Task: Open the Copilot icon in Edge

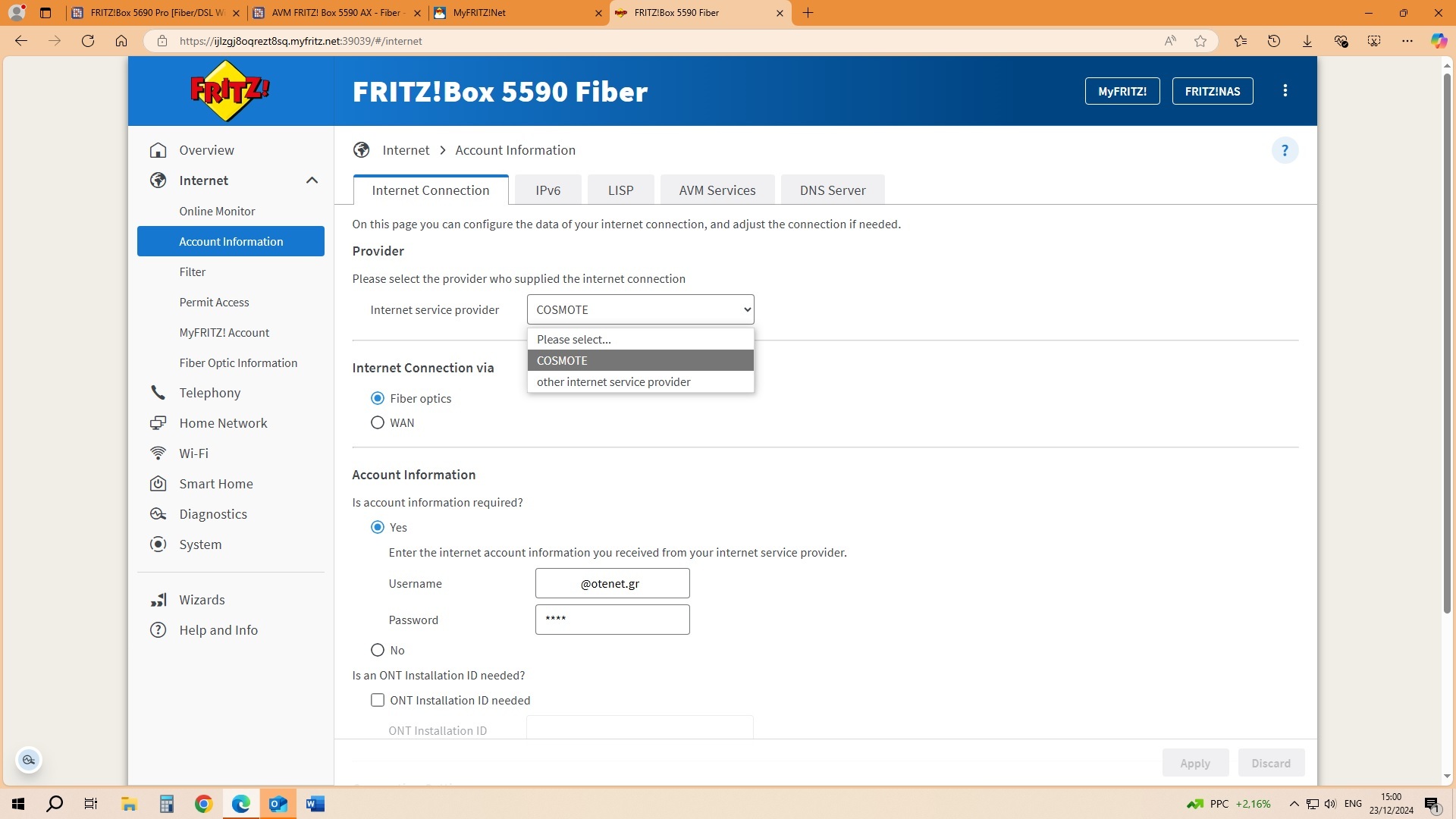Action: point(1439,41)
